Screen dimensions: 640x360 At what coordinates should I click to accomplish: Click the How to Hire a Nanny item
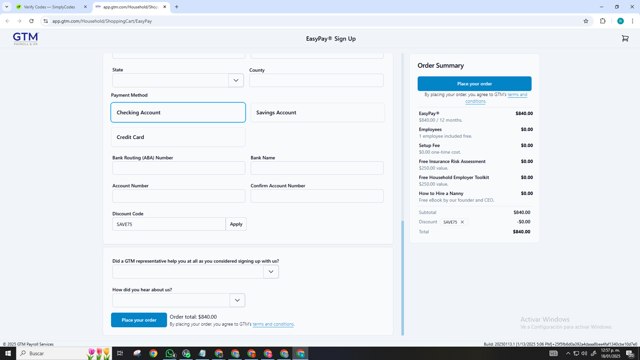tap(476, 197)
